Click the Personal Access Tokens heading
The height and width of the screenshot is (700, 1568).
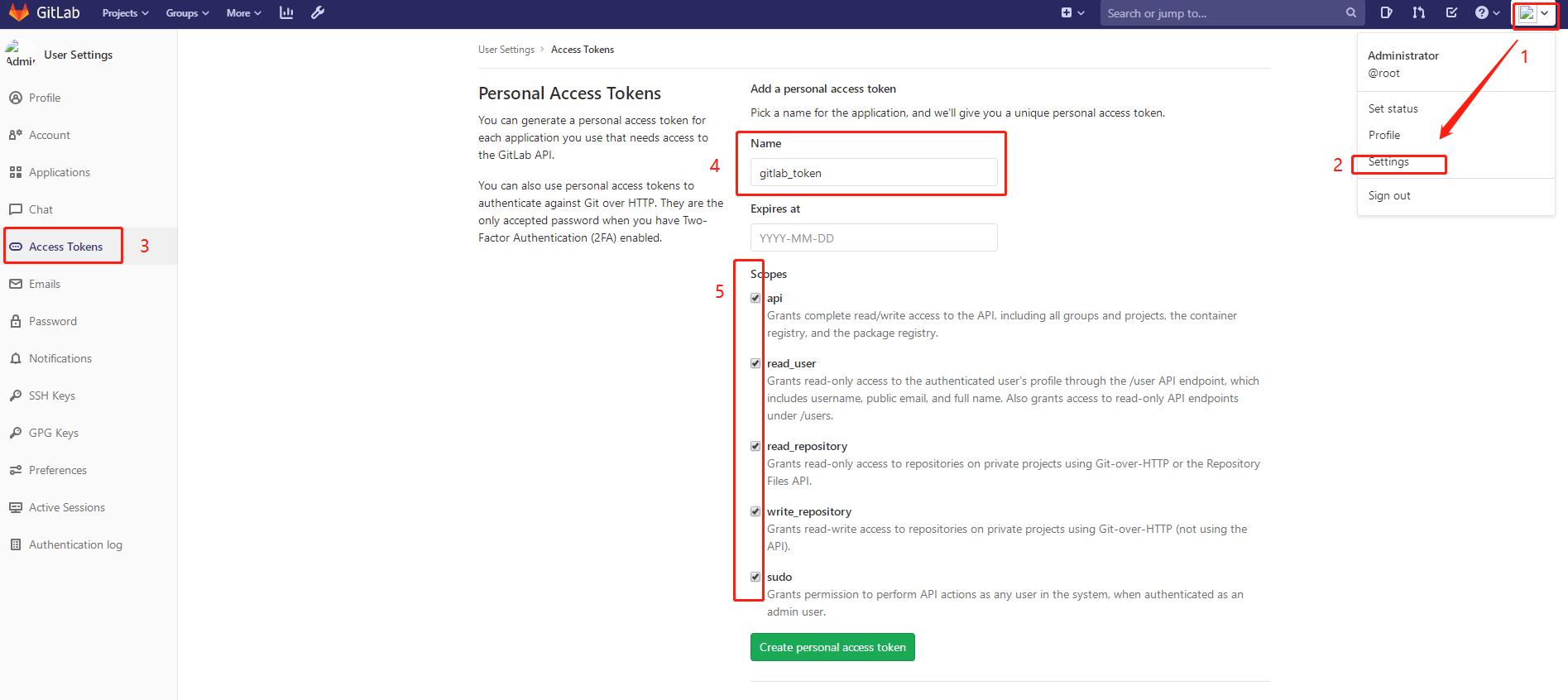coord(569,93)
